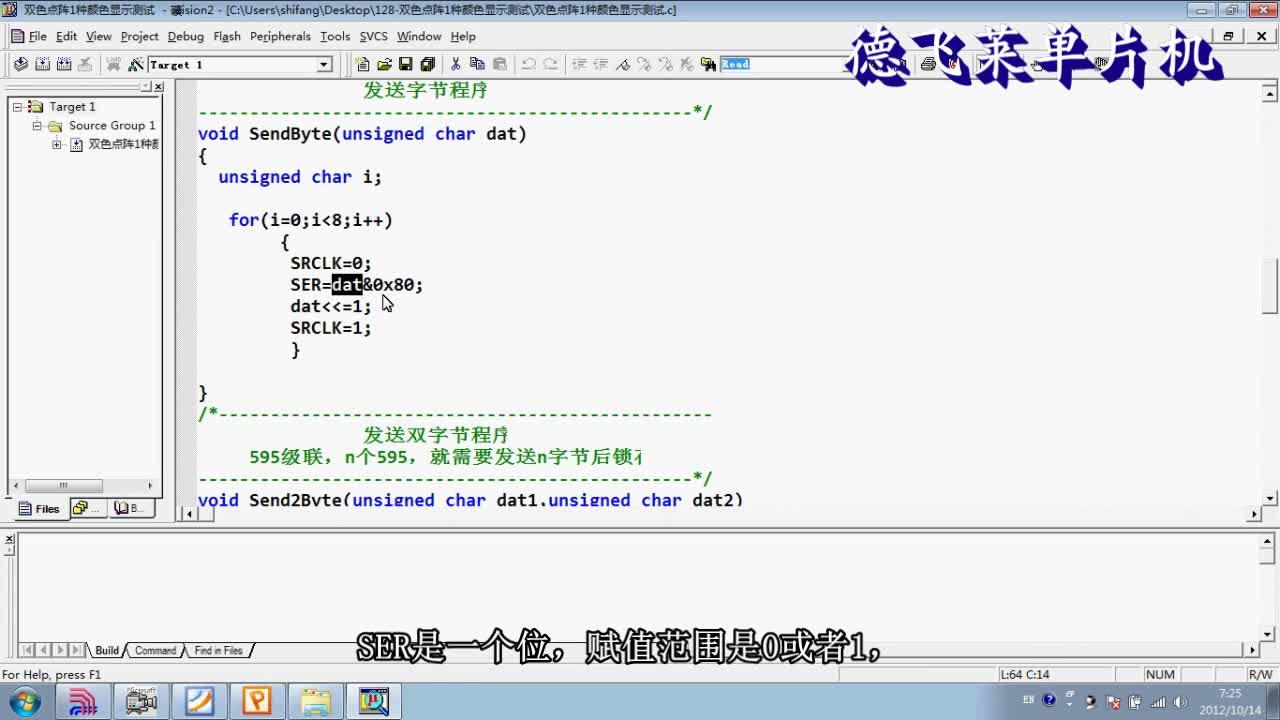Open the Debug menu
The image size is (1280, 720).
click(186, 36)
